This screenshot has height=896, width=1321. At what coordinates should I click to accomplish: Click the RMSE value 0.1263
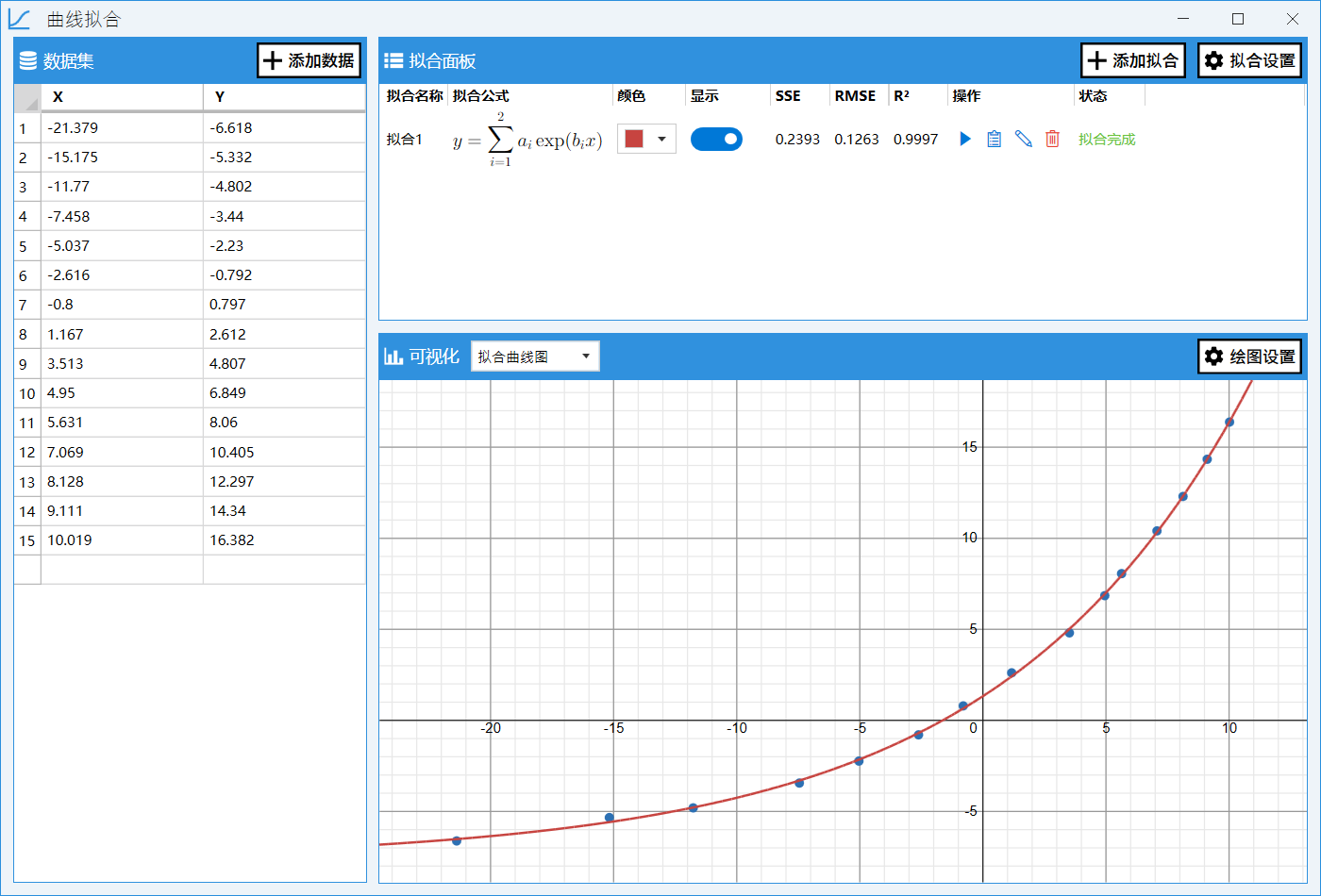pyautogui.click(x=857, y=139)
